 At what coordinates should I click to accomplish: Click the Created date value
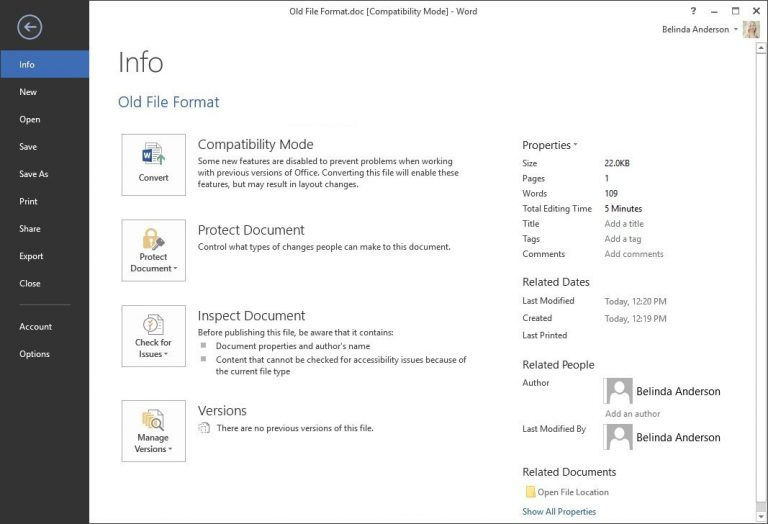click(x=635, y=319)
